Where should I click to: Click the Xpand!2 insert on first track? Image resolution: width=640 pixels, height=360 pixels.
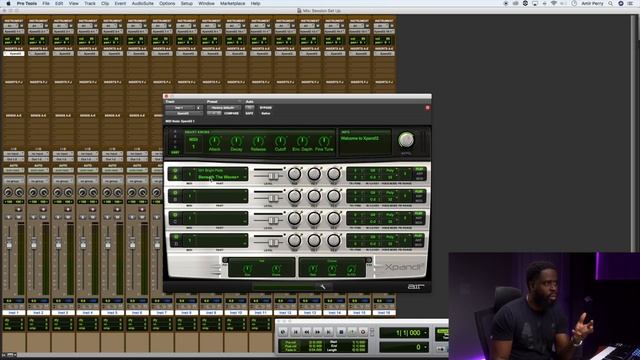coord(13,53)
